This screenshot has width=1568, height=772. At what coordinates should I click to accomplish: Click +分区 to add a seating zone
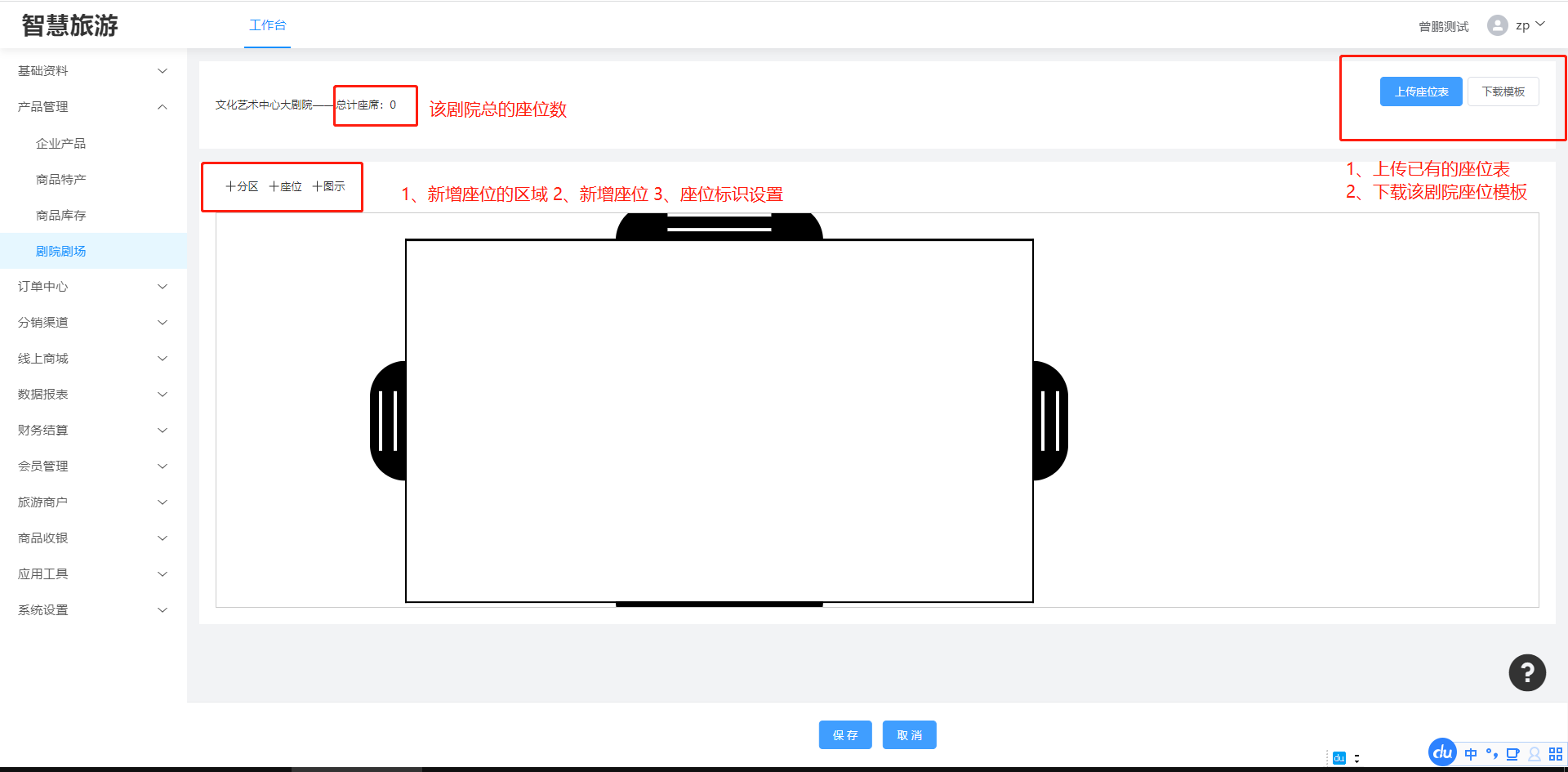pos(243,186)
